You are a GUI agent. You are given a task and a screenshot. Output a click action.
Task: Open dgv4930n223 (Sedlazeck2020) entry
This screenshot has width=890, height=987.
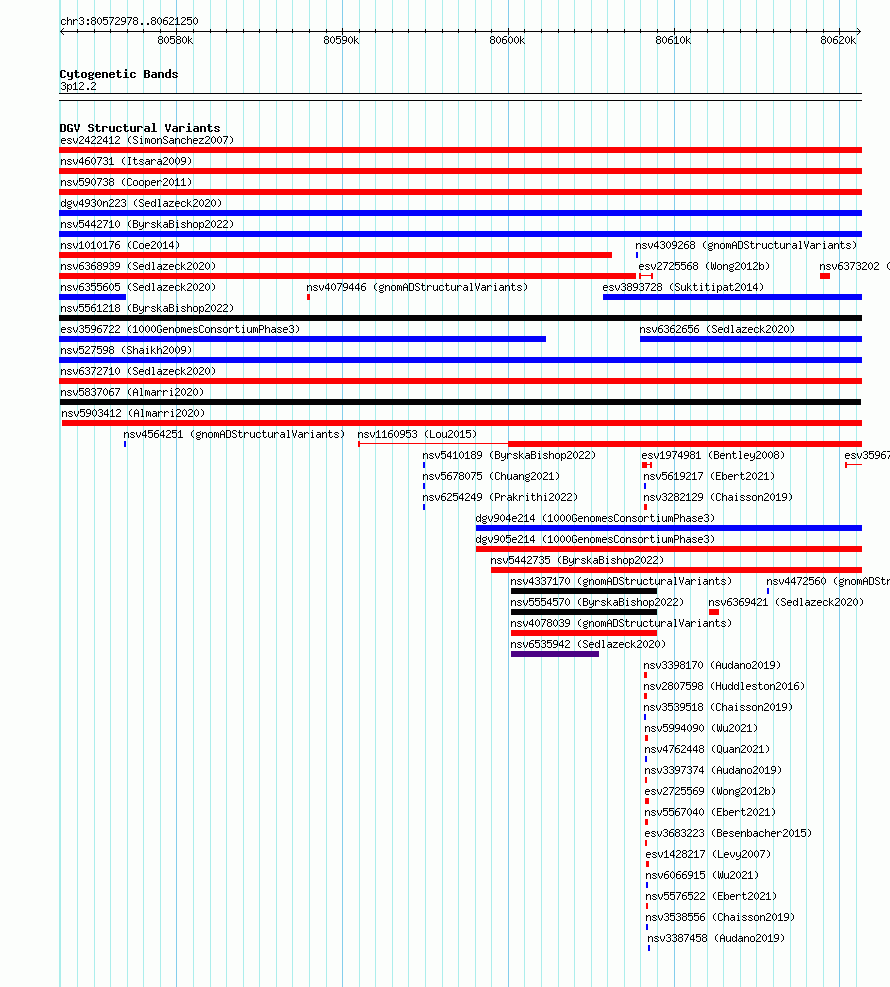[x=141, y=203]
